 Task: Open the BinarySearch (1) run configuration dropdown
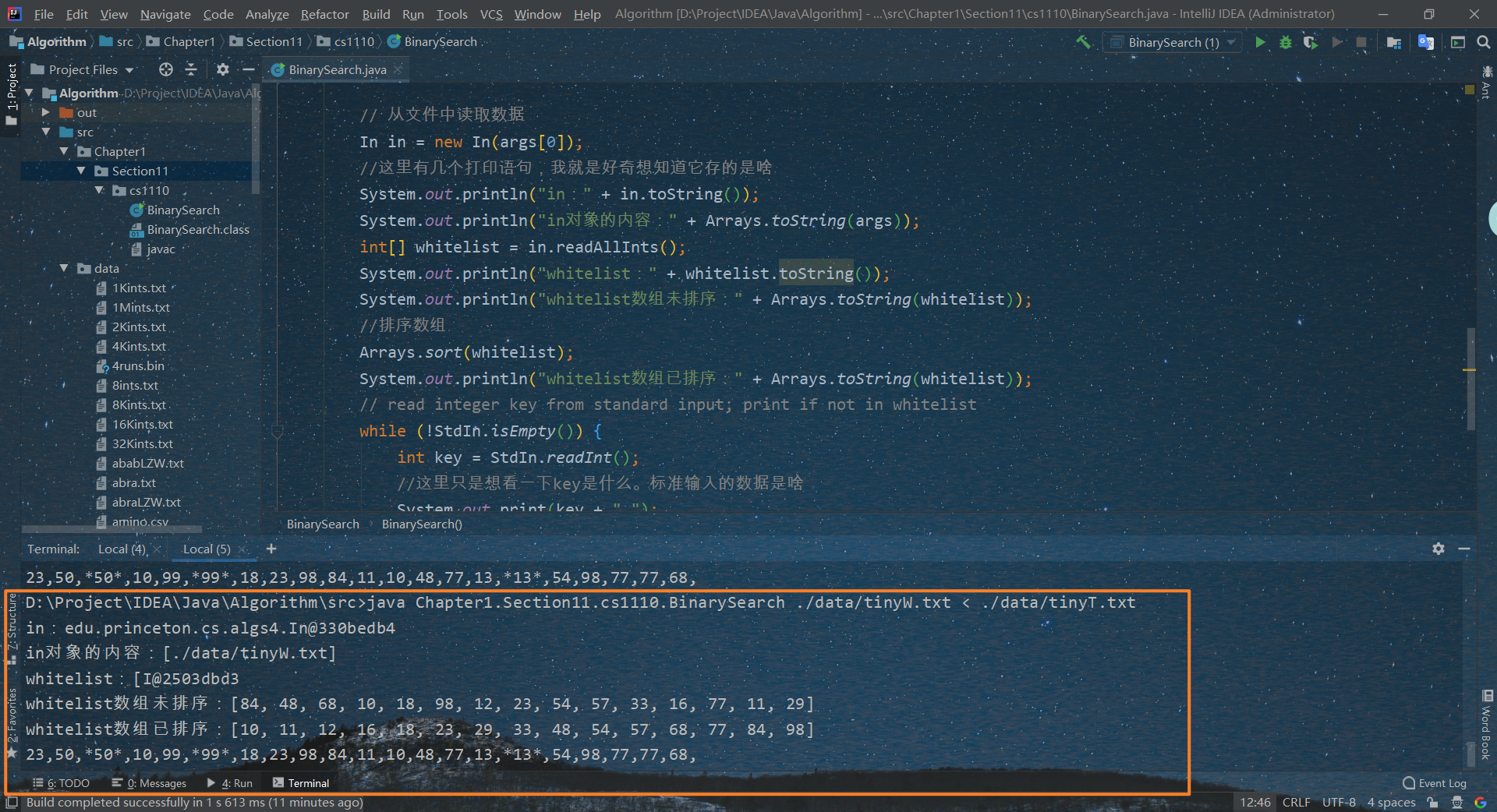(x=1173, y=42)
